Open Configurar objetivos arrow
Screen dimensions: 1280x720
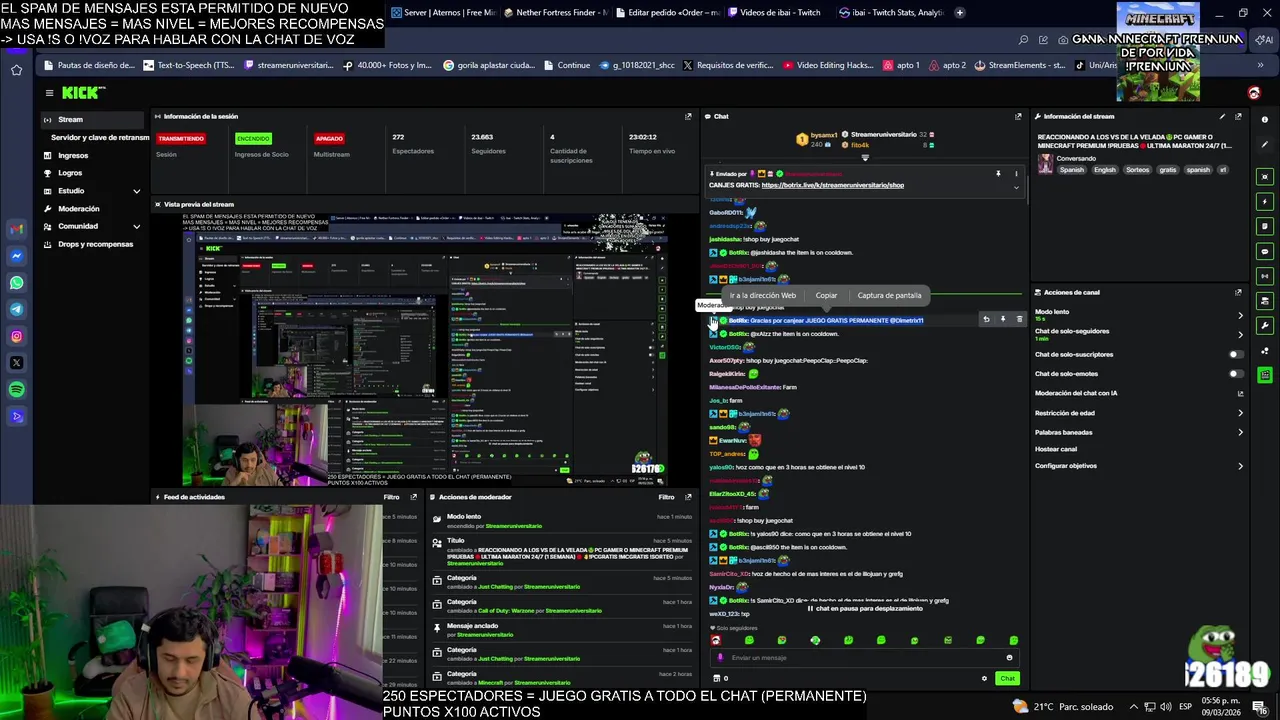pos(1240,466)
